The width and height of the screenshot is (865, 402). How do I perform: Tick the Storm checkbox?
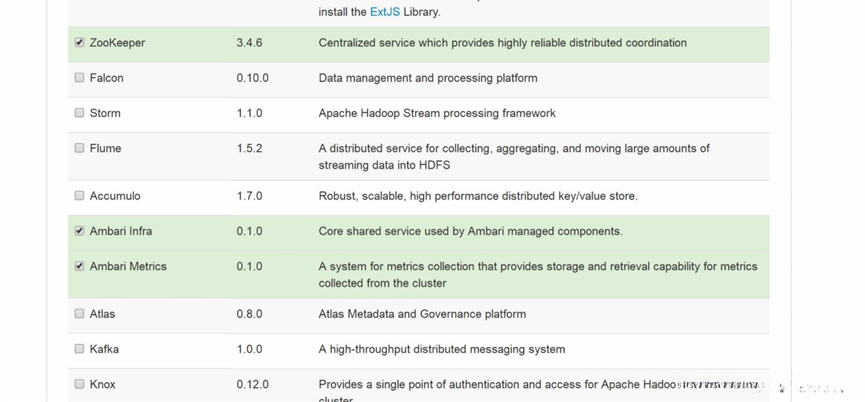point(79,113)
